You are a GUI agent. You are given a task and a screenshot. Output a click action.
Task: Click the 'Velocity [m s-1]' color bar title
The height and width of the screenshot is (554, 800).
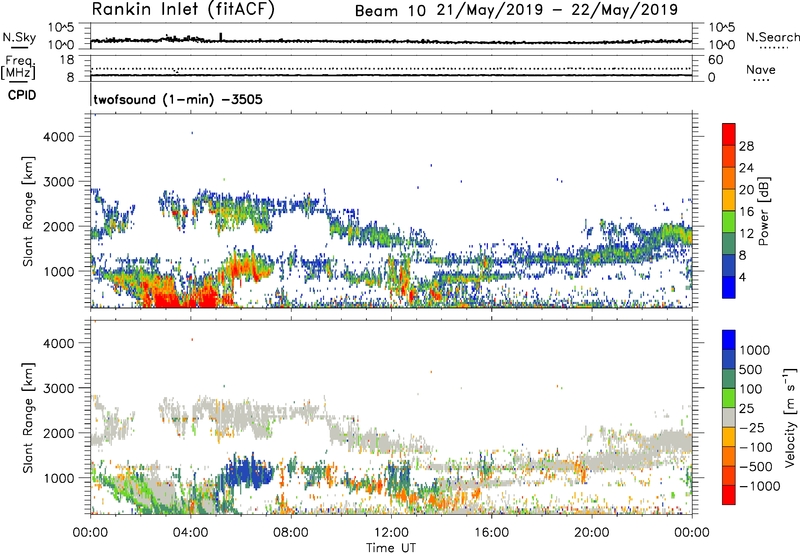790,417
